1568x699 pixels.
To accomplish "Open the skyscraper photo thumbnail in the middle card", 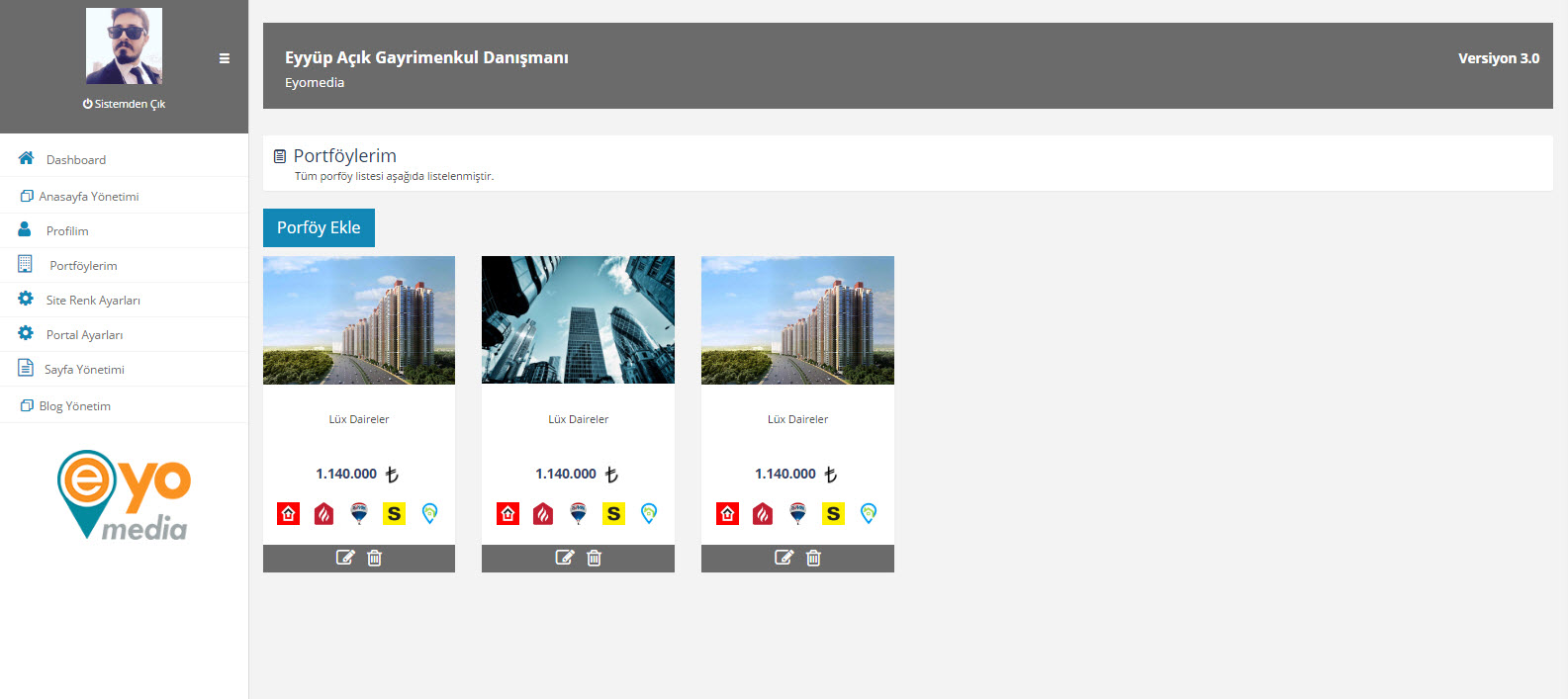I will pyautogui.click(x=578, y=319).
